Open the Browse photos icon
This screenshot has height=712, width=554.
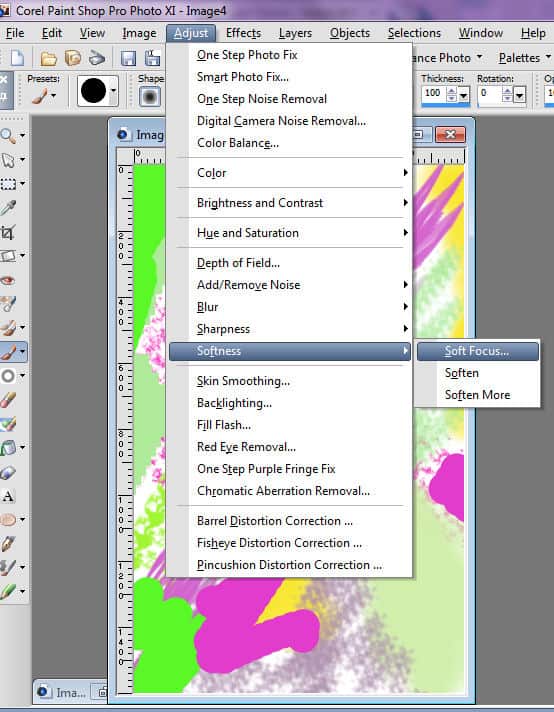click(x=73, y=58)
